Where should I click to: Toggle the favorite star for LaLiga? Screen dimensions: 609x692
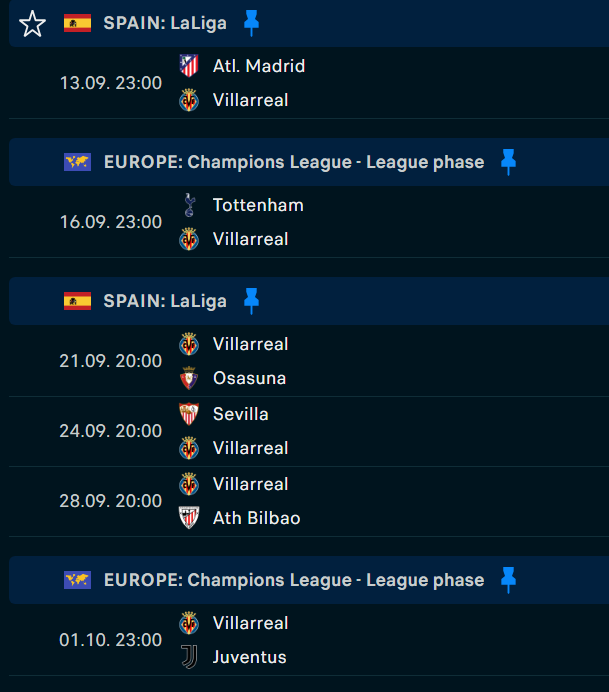click(x=32, y=24)
